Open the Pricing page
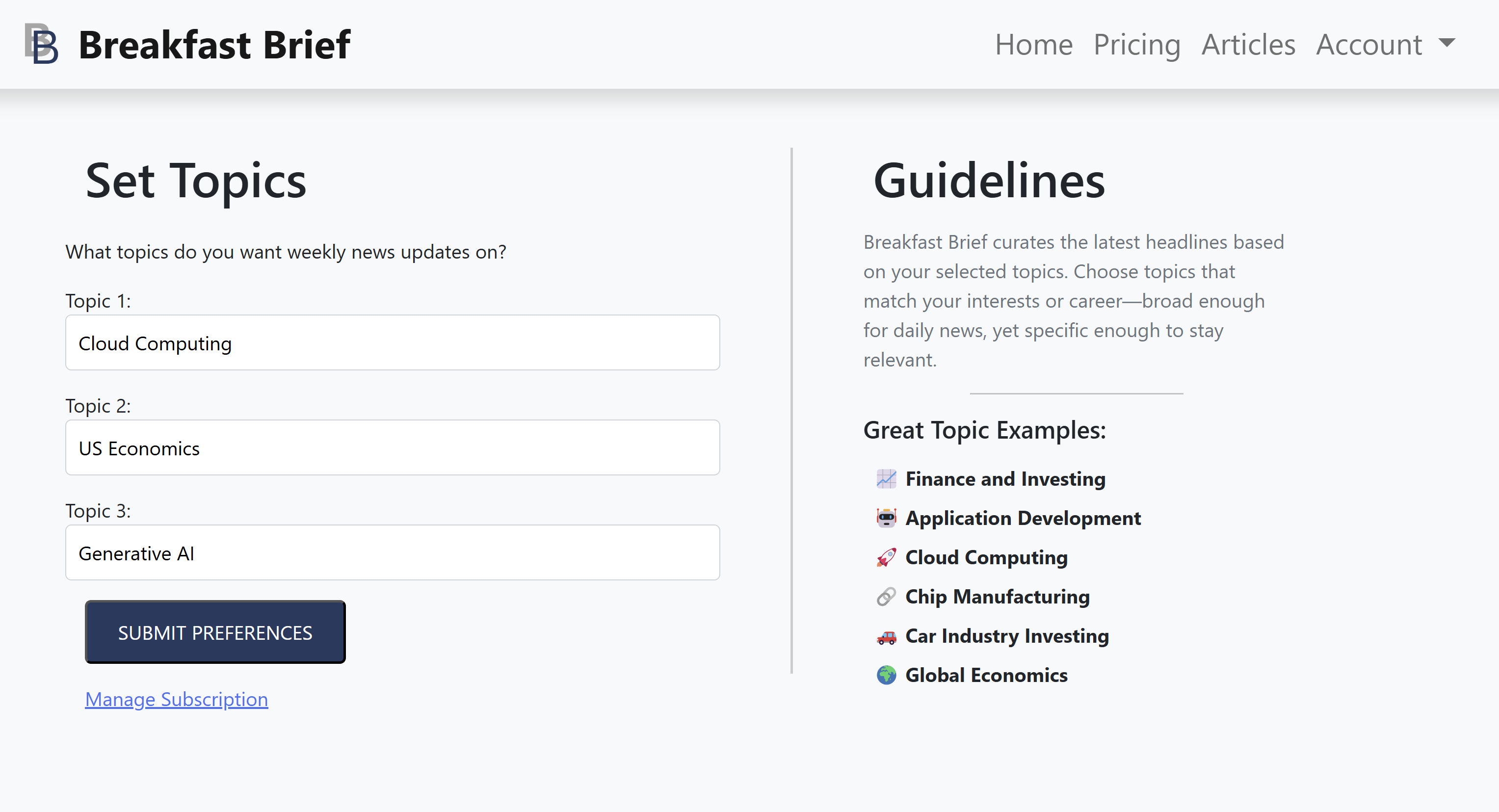 1136,45
